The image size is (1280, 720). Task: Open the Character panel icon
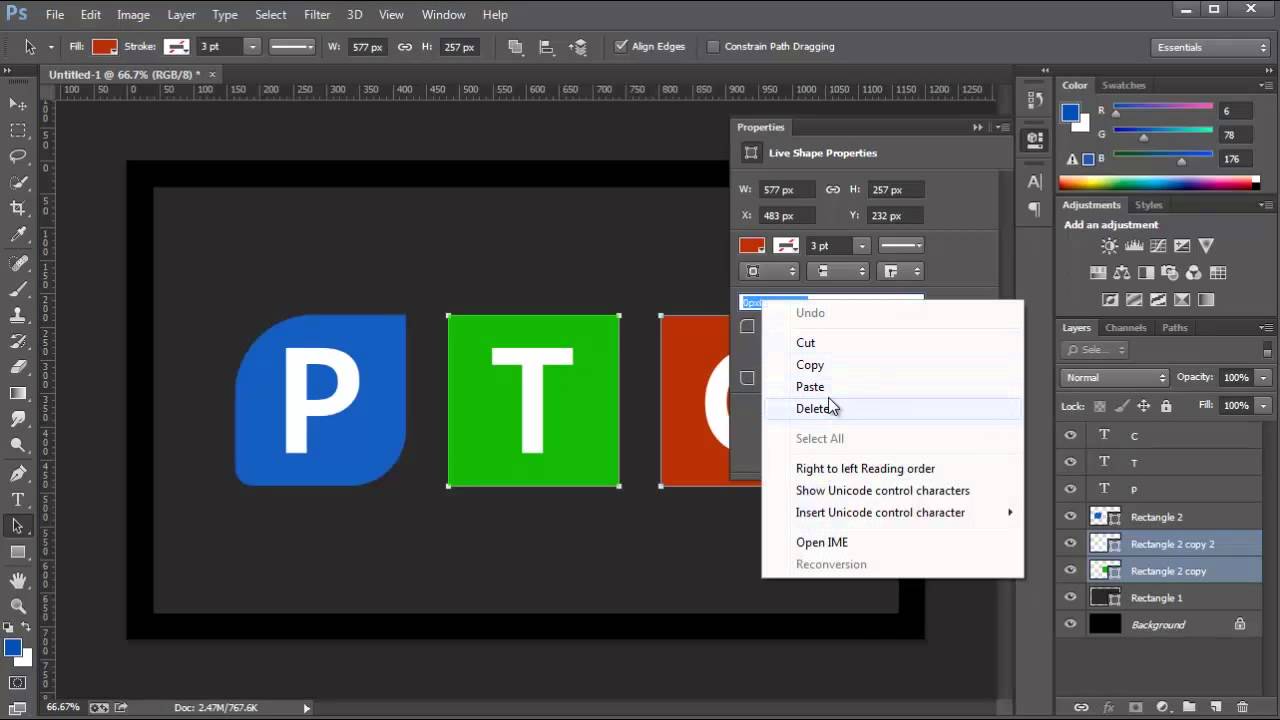pos(1034,182)
